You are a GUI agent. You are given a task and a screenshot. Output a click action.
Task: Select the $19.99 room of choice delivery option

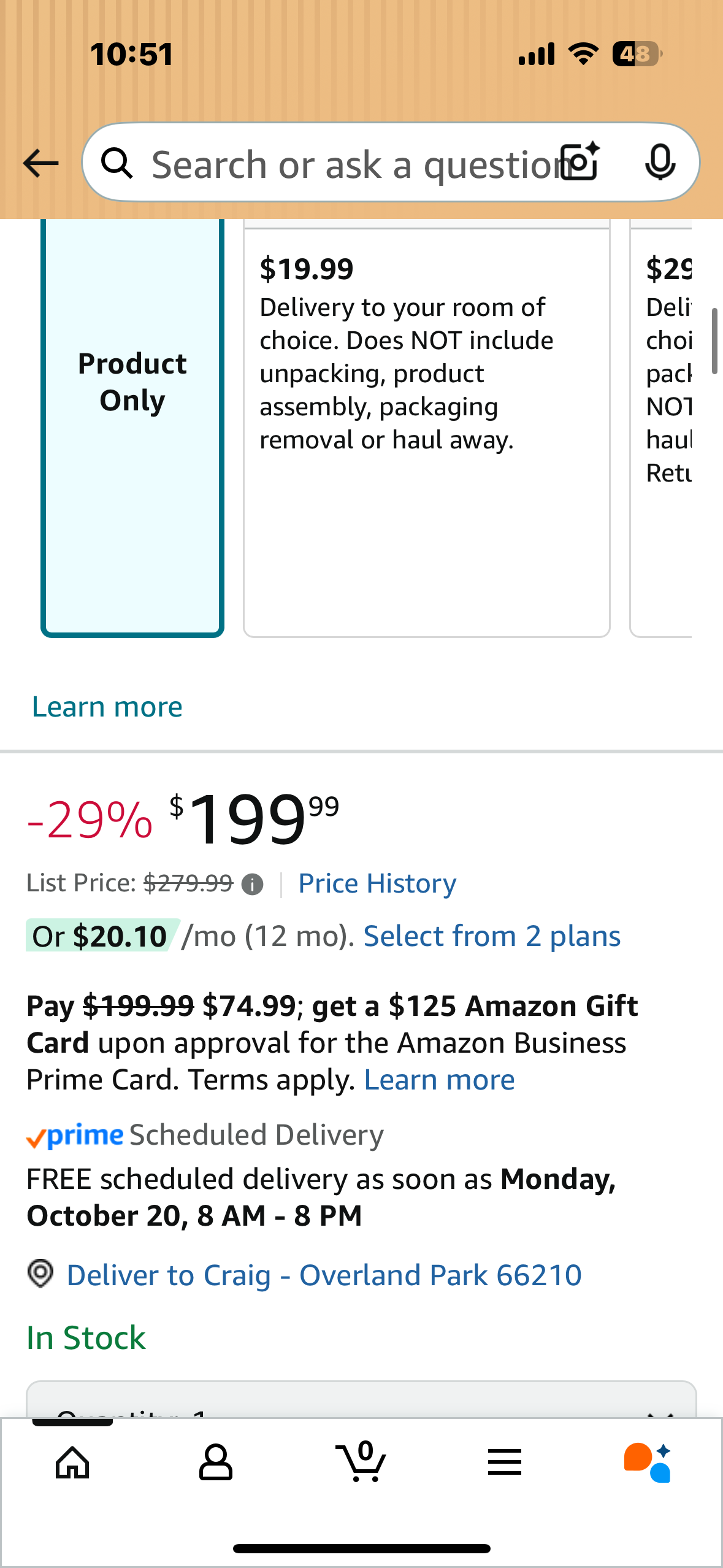coord(426,429)
